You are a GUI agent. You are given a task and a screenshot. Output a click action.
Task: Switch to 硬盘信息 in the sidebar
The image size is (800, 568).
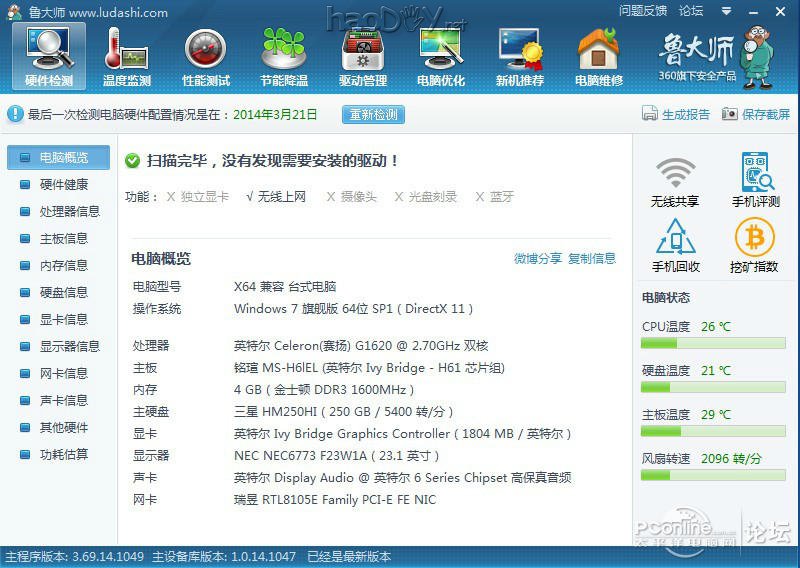(63, 293)
